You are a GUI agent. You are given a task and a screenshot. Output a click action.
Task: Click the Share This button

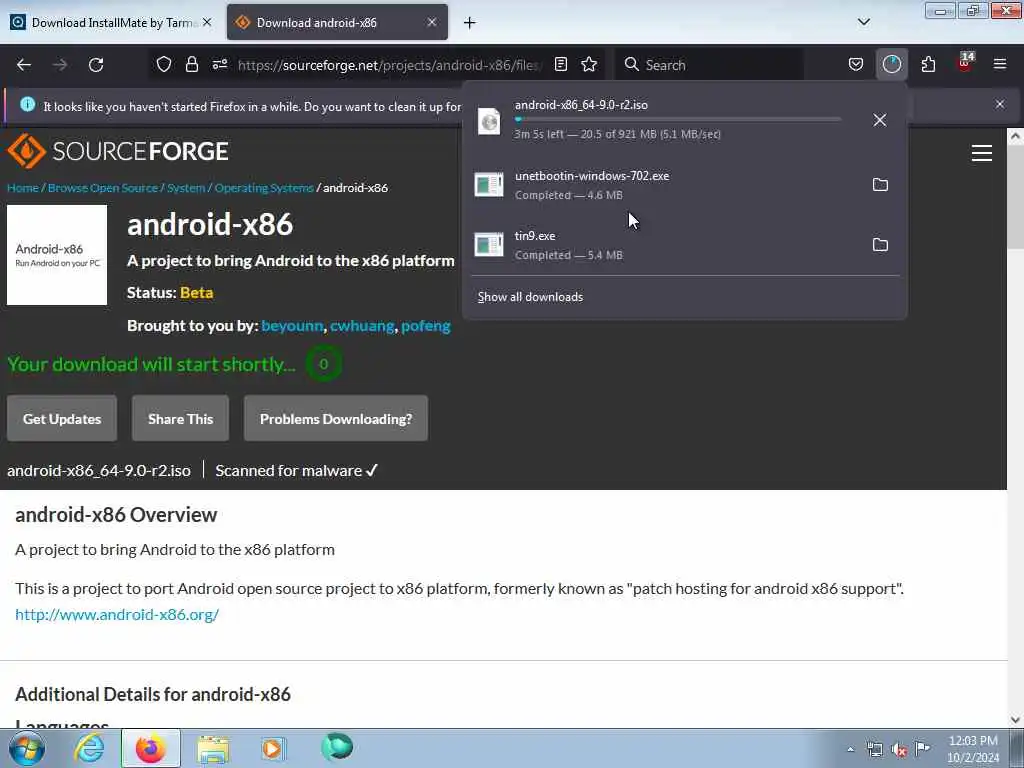pyautogui.click(x=180, y=419)
